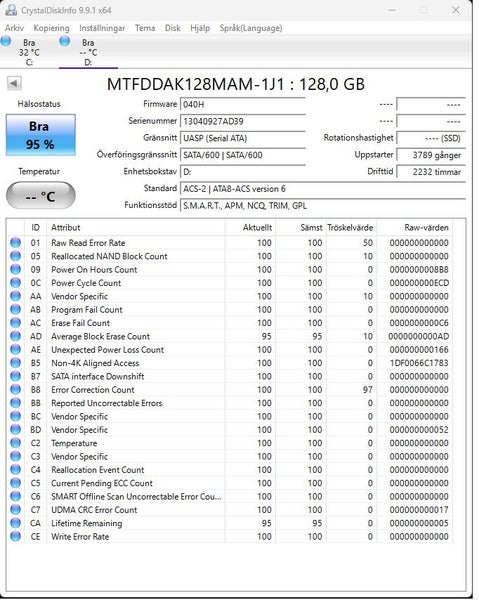Click the Raw-värden column header
479x600 pixels.
(x=414, y=228)
